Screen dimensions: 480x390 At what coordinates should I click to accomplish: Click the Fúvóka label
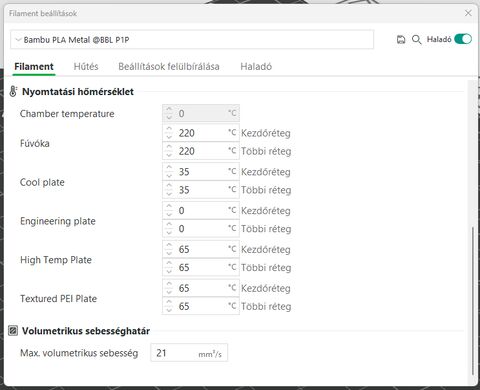click(x=35, y=143)
